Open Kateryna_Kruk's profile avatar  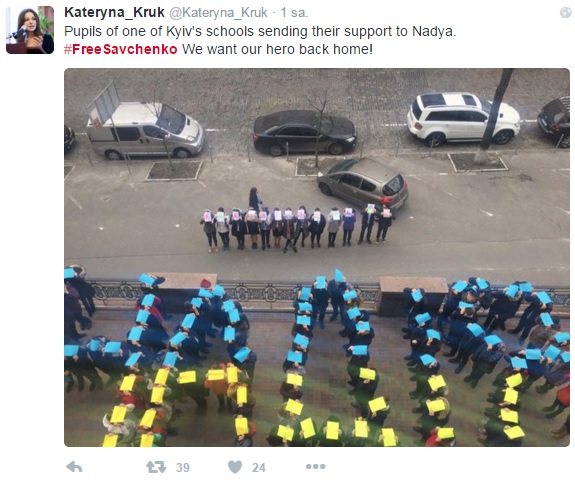(30, 30)
